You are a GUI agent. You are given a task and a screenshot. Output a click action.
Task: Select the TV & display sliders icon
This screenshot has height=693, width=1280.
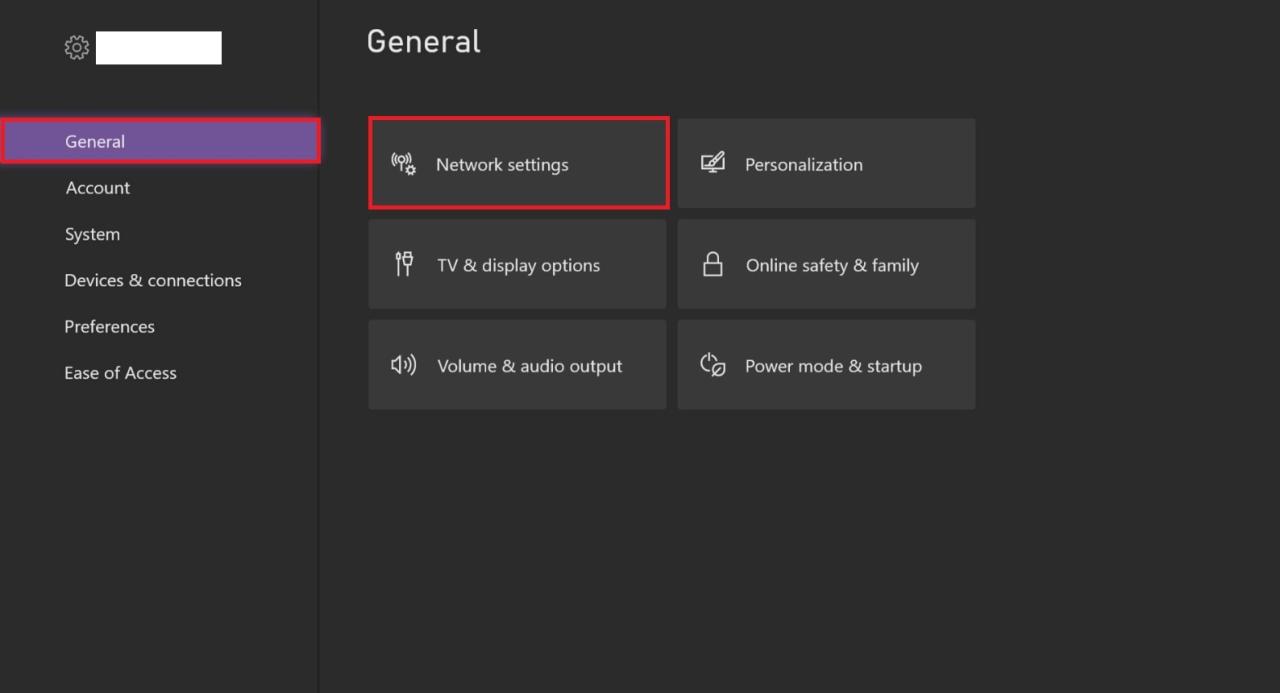pyautogui.click(x=403, y=263)
